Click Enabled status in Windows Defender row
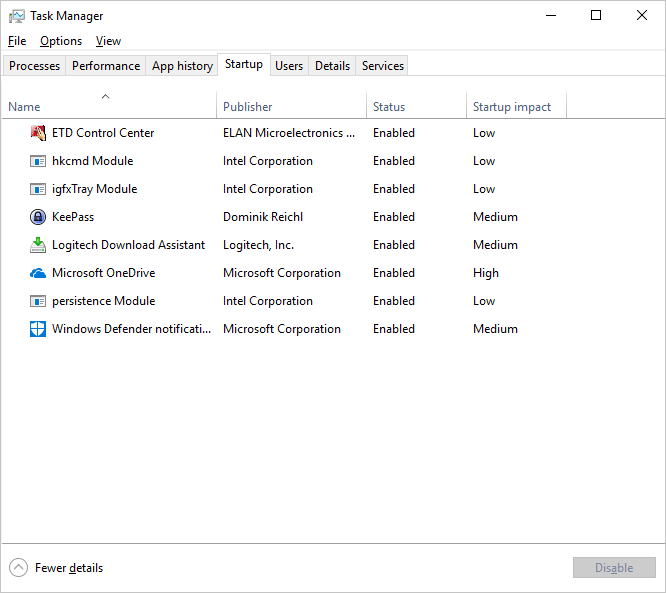666x593 pixels. 394,329
